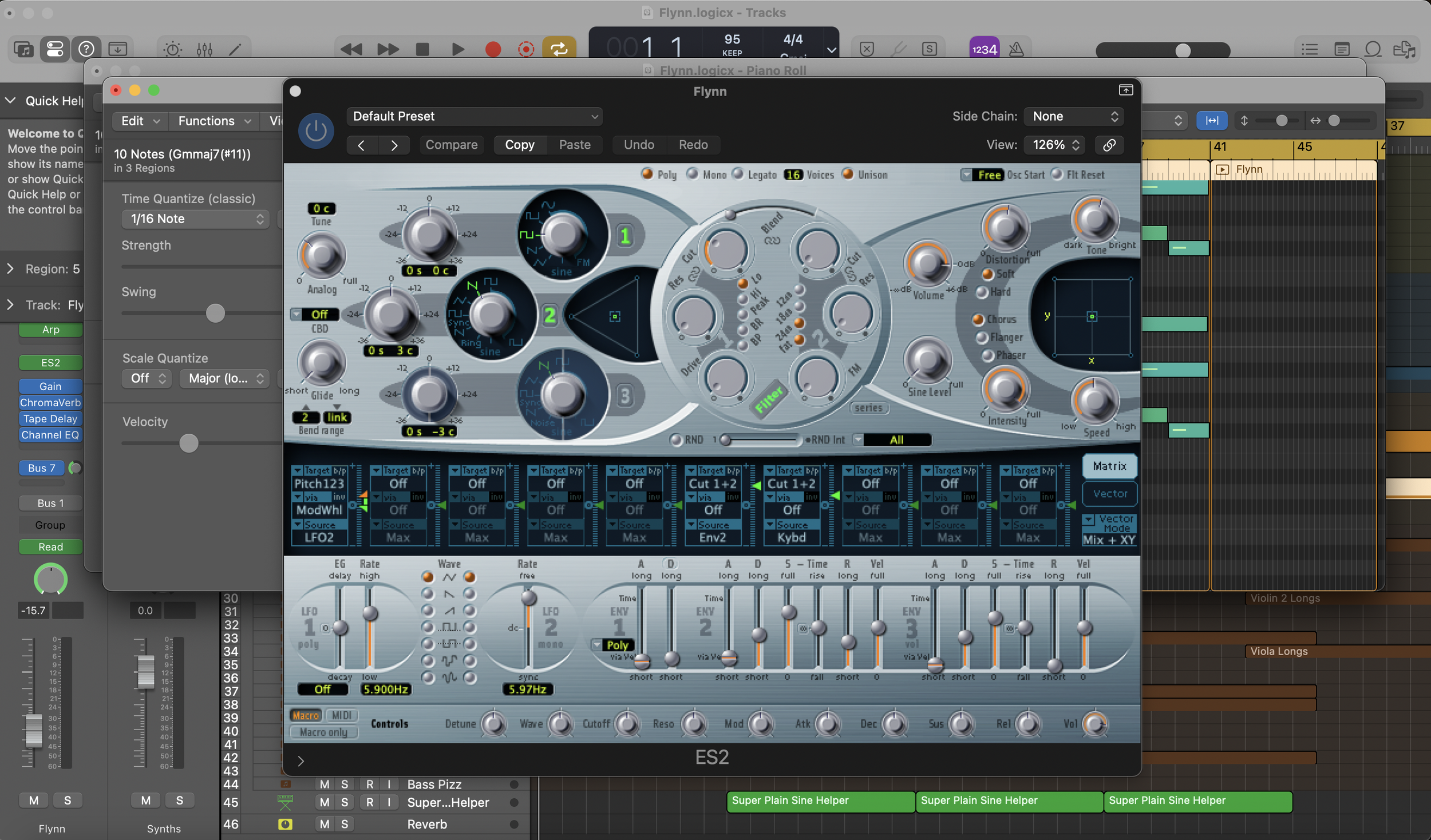Enable Mono voice mode

693,174
